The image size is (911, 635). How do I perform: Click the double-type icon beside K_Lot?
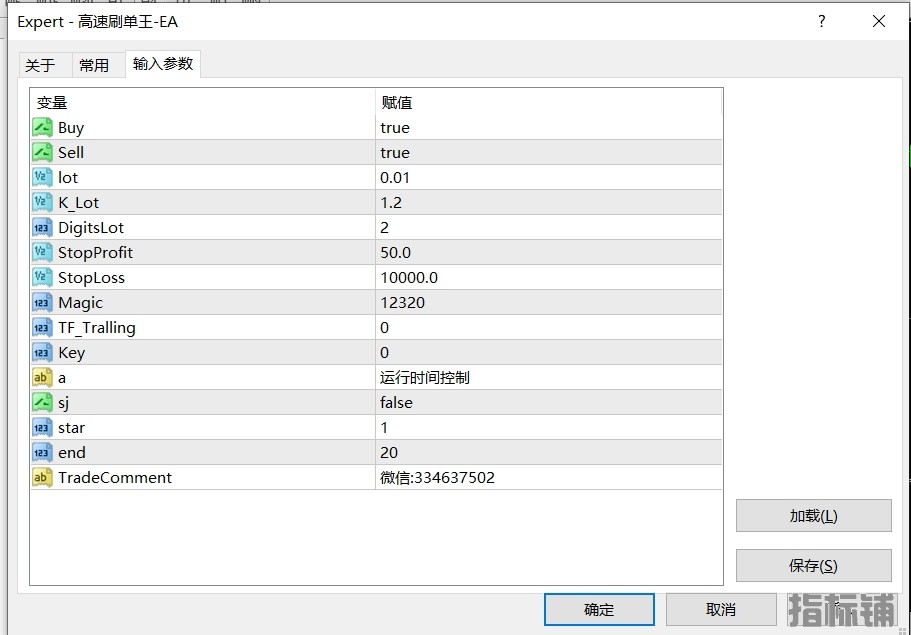coord(42,202)
